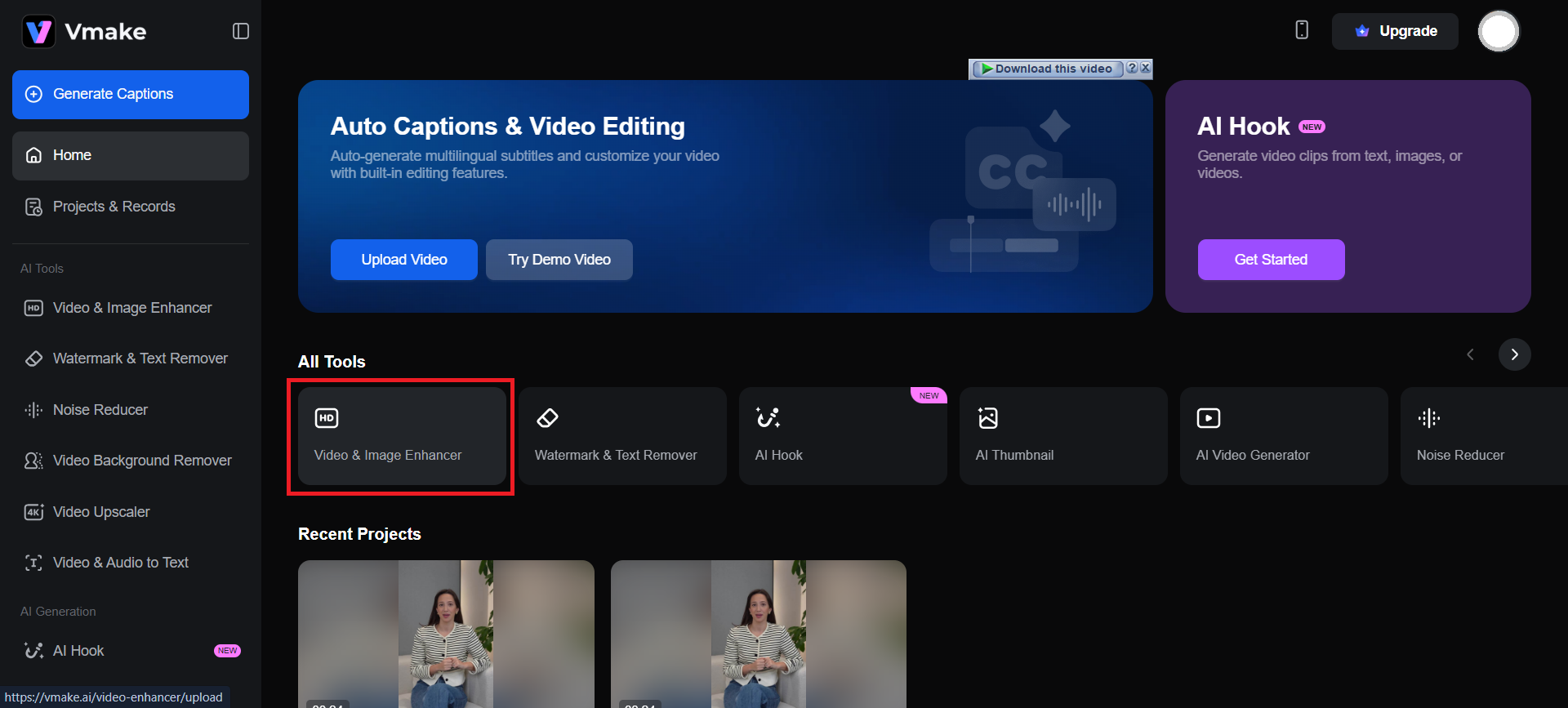Open Projects & Records in sidebar

click(114, 207)
